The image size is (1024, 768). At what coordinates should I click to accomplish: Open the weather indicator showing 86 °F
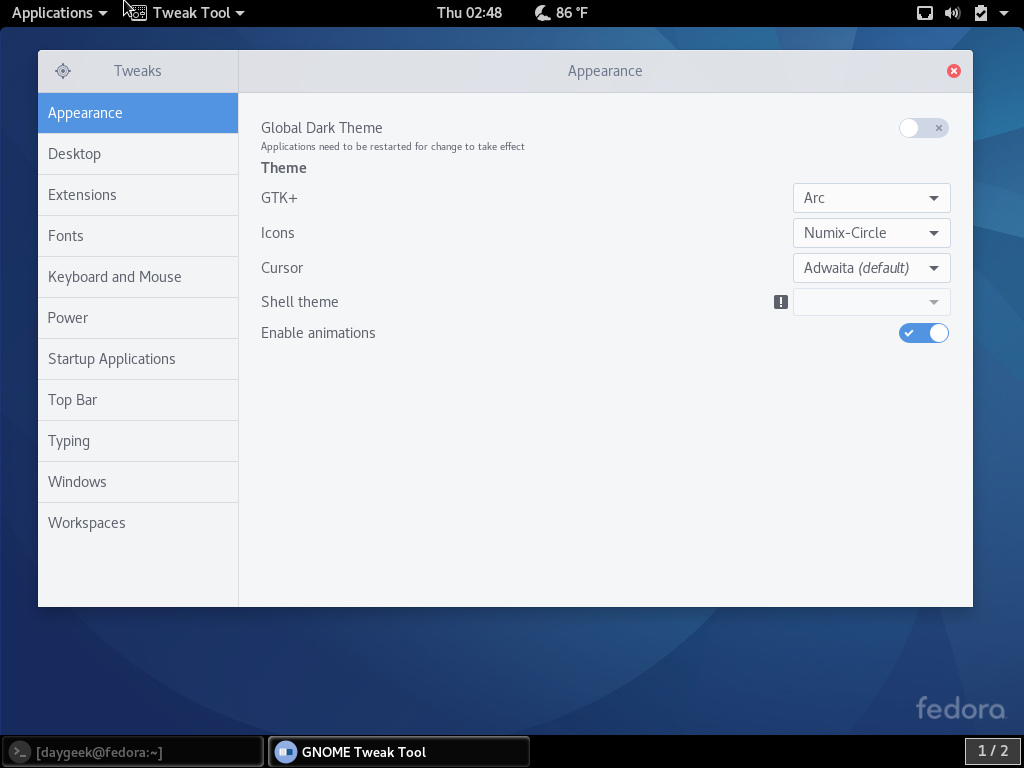coord(561,13)
